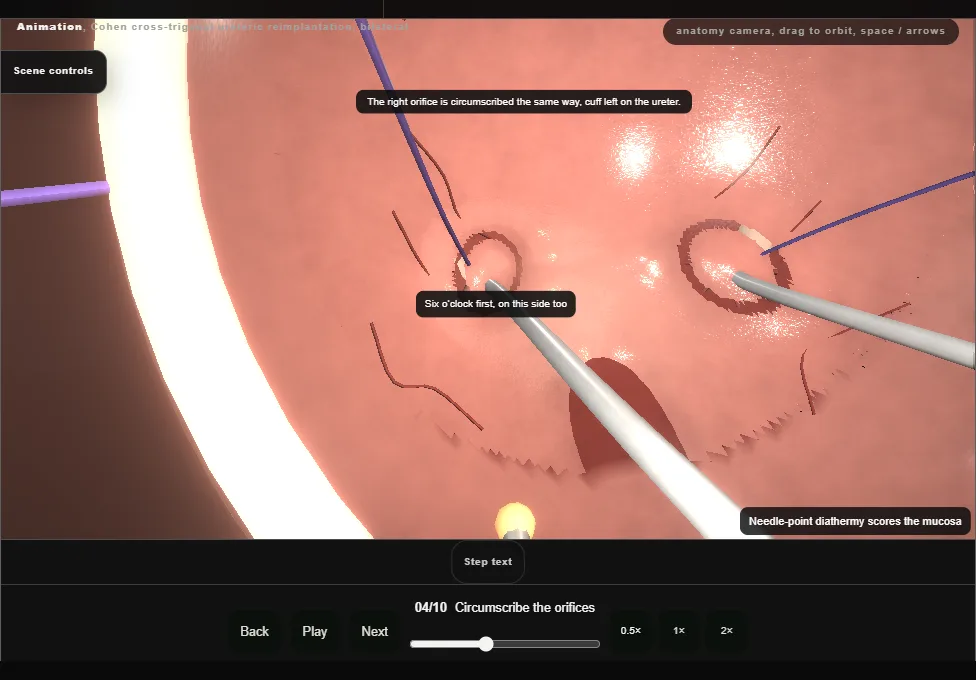Click the anatomy camera hint label
The width and height of the screenshot is (976, 680).
click(x=810, y=31)
